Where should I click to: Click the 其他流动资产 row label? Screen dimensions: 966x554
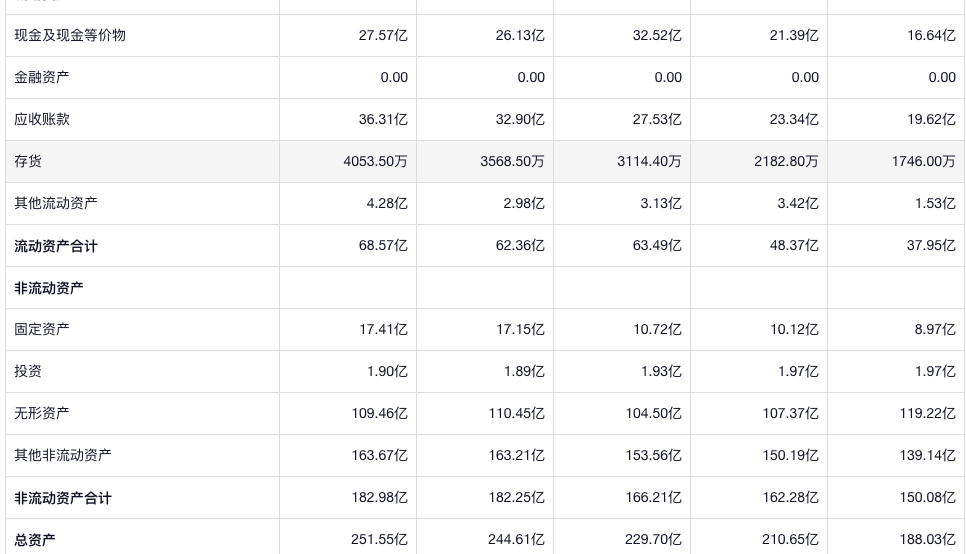(56, 203)
